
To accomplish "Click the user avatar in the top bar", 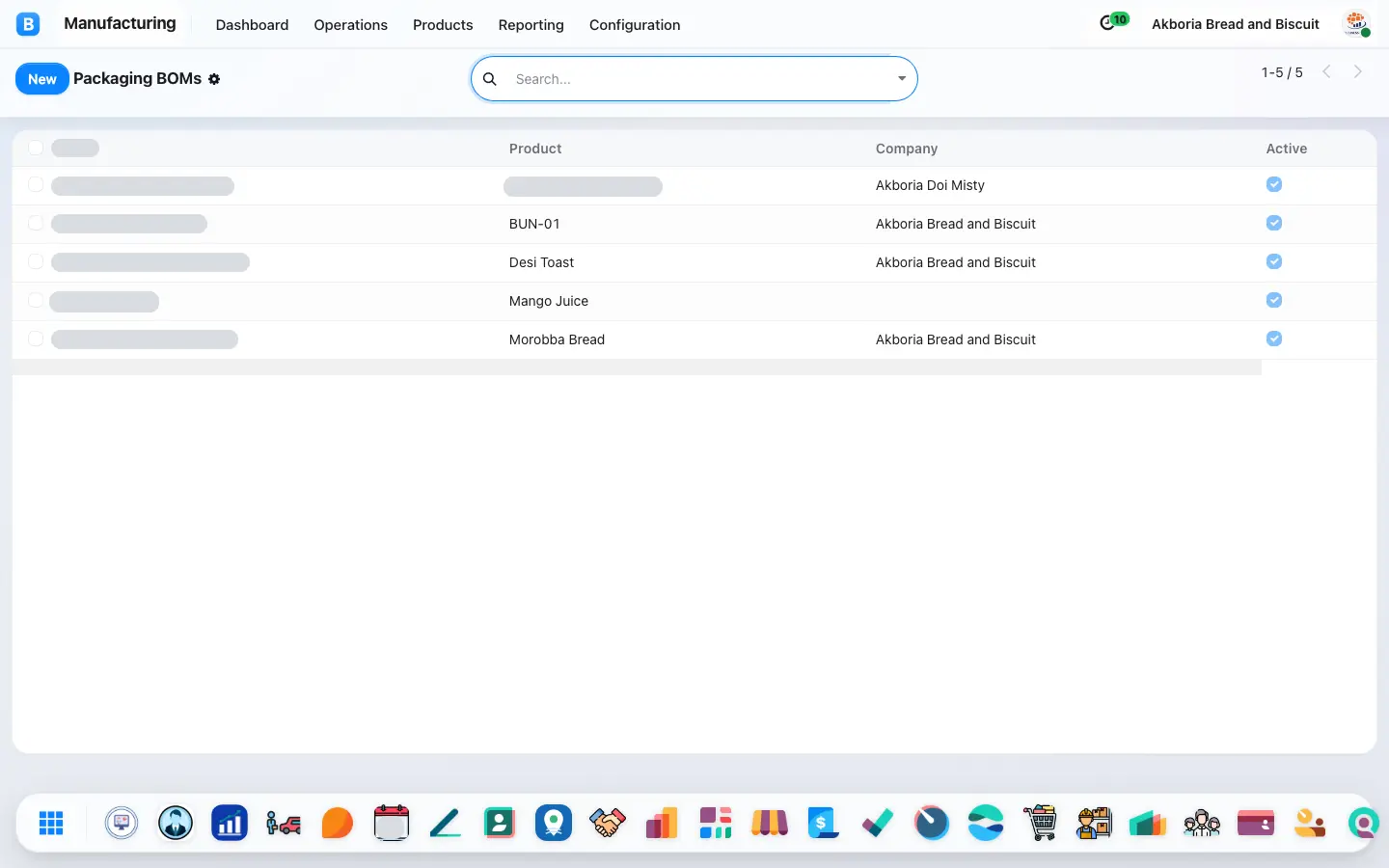I will tap(1356, 24).
